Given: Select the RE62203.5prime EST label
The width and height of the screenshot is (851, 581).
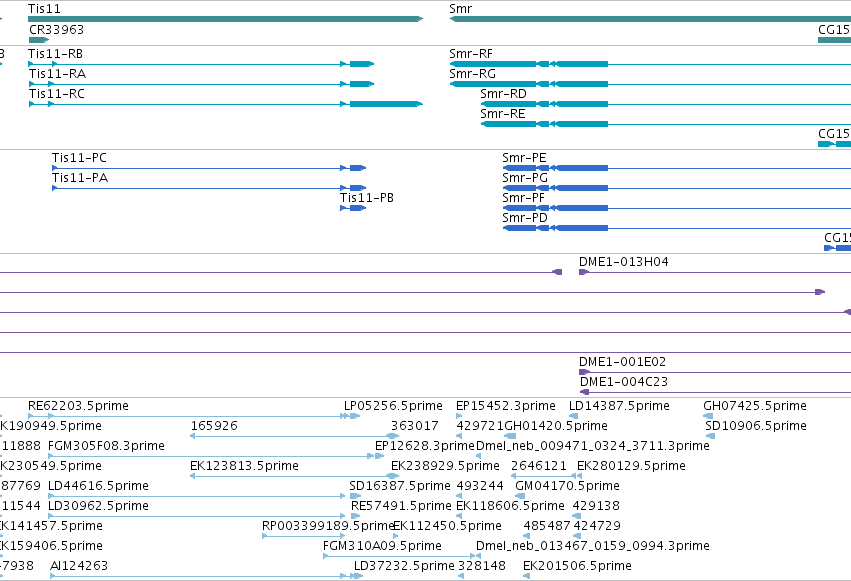Looking at the screenshot, I should (x=79, y=406).
